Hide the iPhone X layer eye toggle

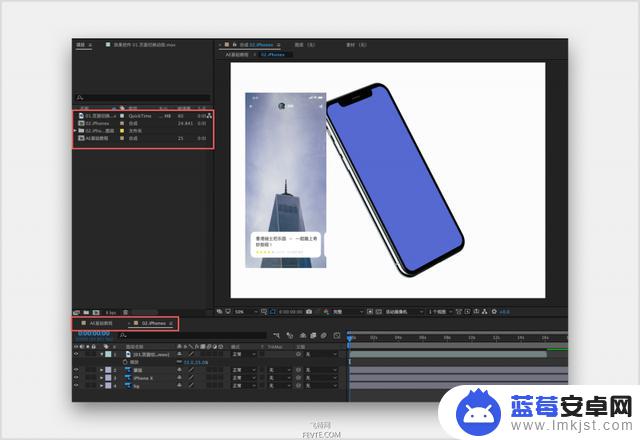pyautogui.click(x=76, y=378)
